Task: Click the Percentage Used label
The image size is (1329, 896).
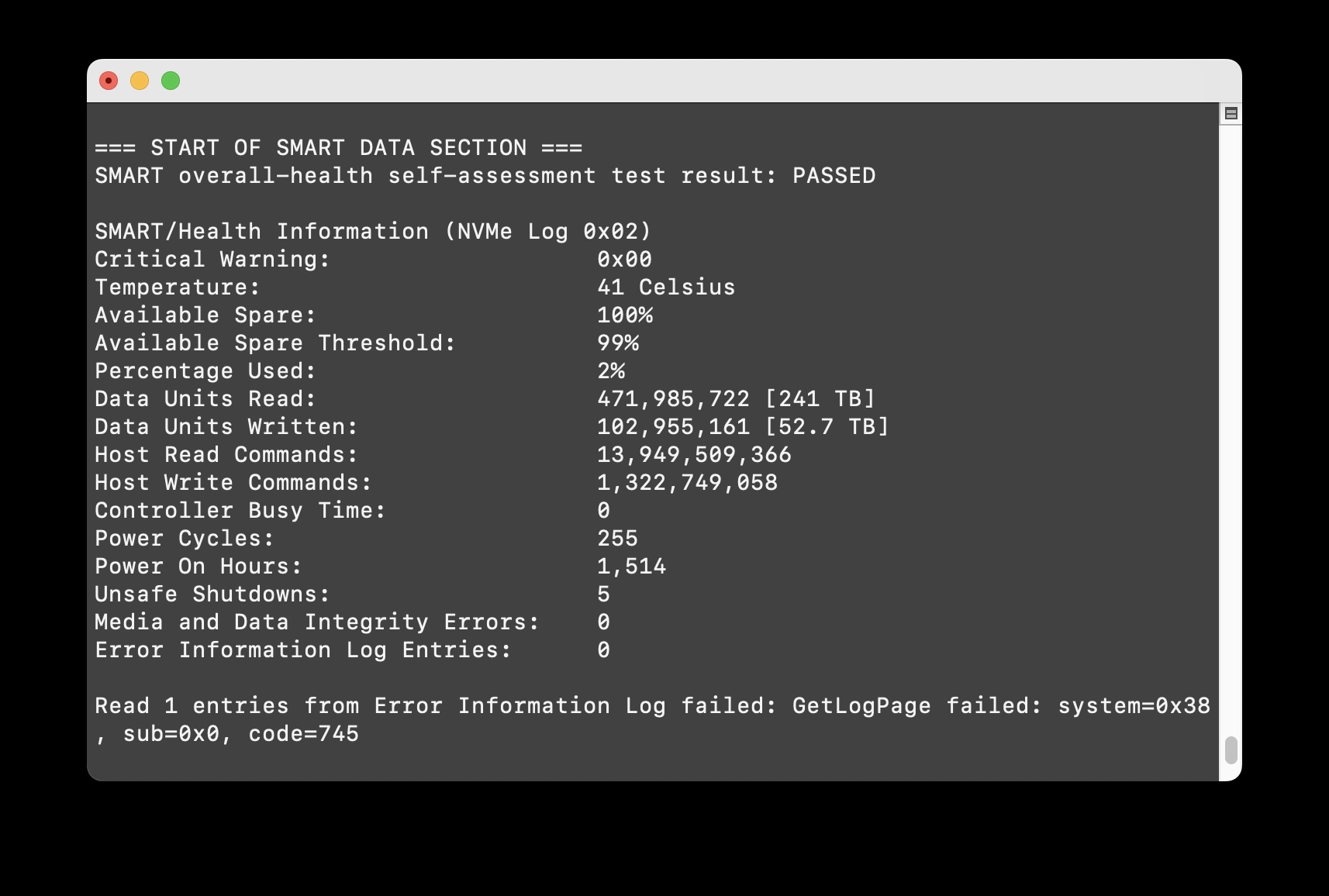Action: click(x=205, y=371)
